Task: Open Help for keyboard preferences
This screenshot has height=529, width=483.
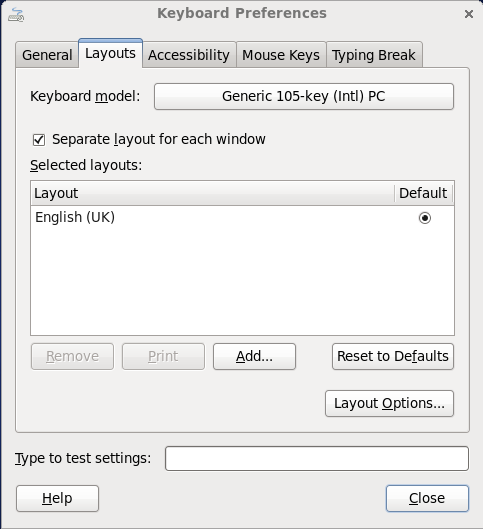Action: click(57, 499)
